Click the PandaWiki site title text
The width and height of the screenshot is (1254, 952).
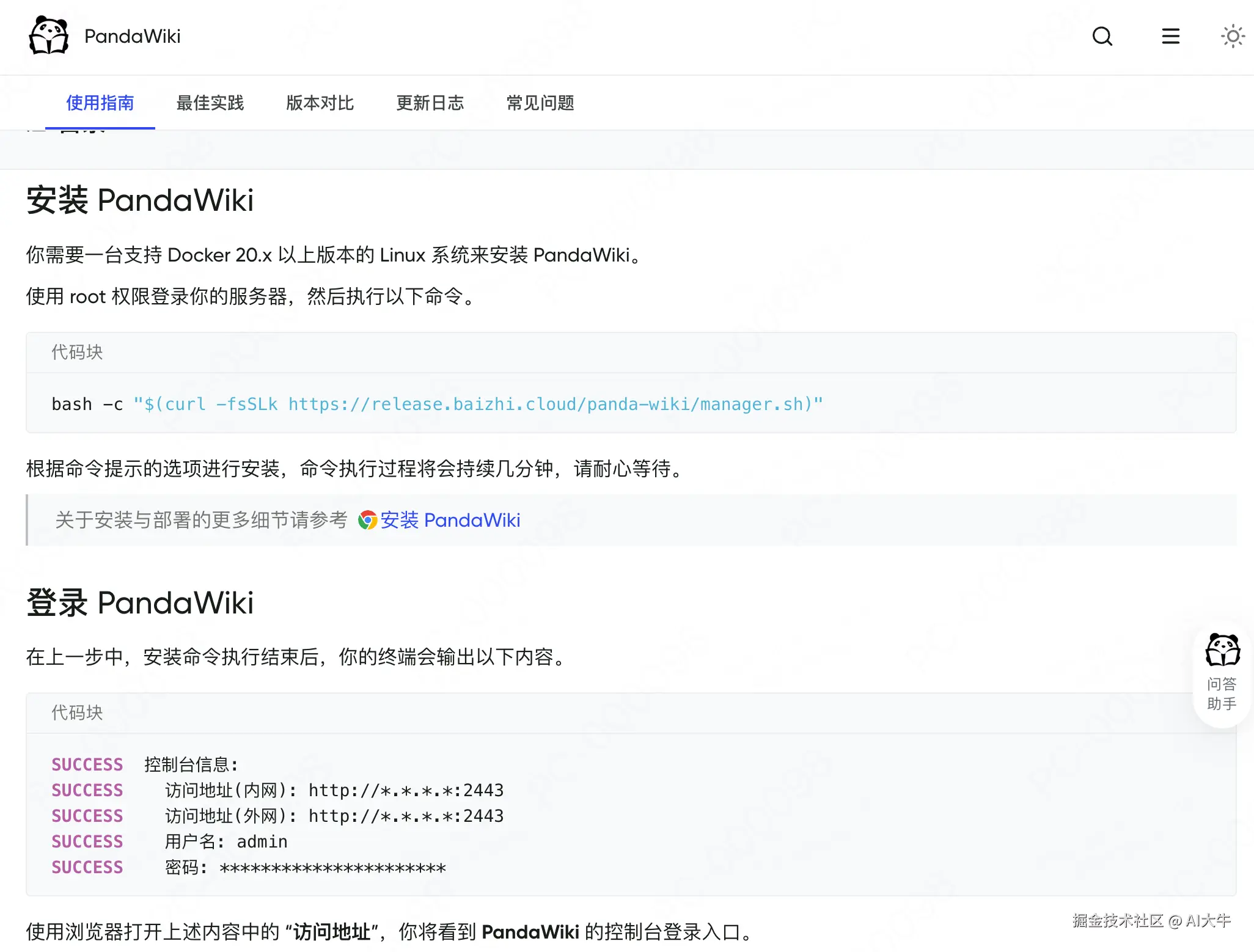click(x=133, y=36)
